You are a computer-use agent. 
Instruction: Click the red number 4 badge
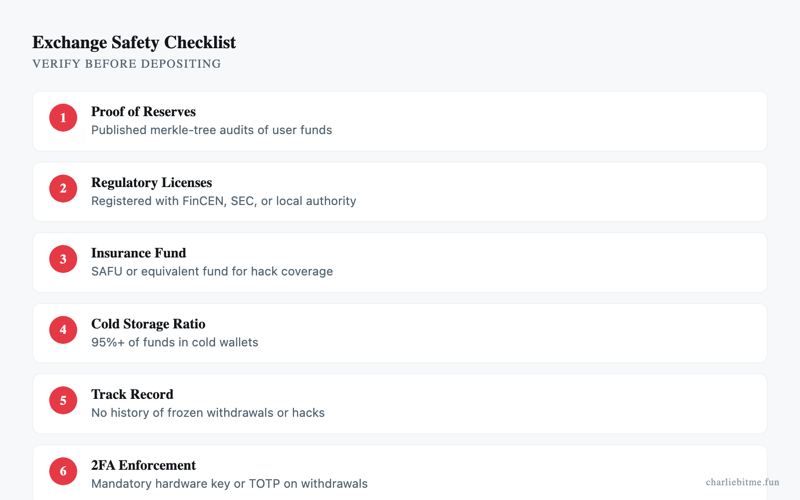point(63,330)
